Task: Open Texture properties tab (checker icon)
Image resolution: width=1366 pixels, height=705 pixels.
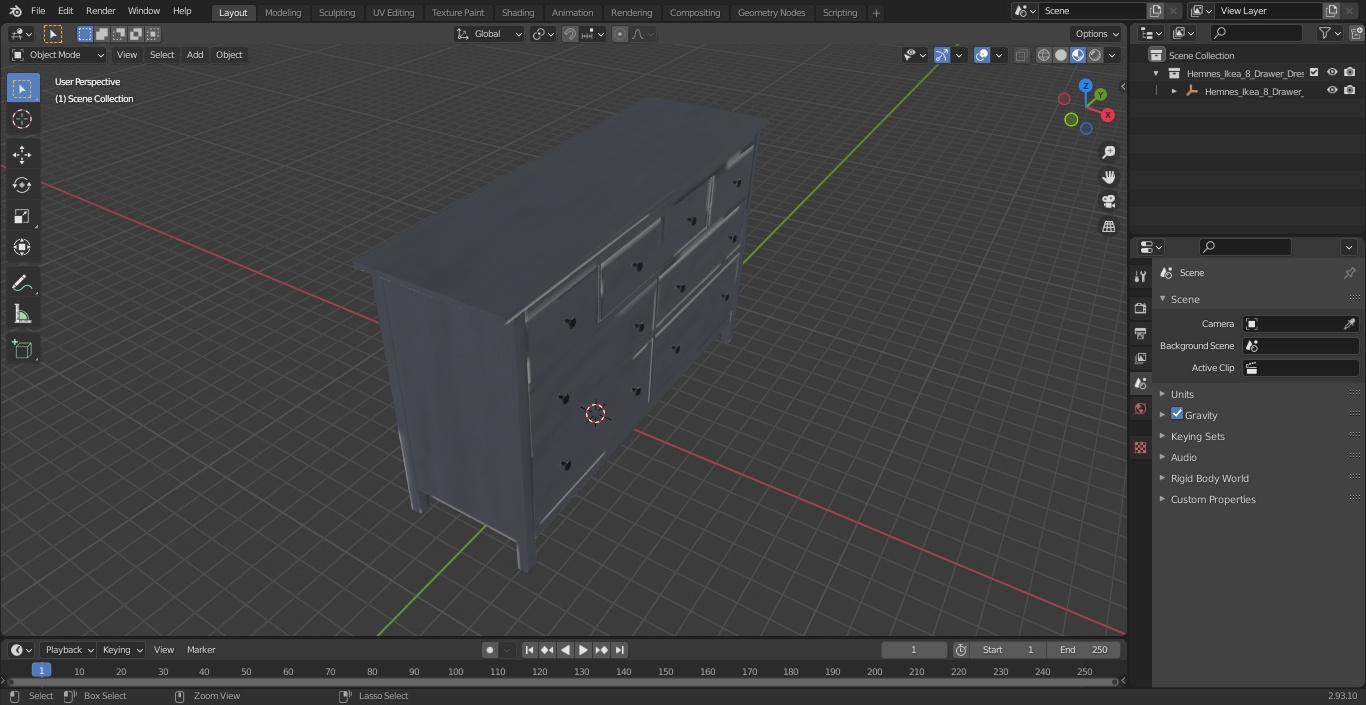Action: (x=1140, y=447)
